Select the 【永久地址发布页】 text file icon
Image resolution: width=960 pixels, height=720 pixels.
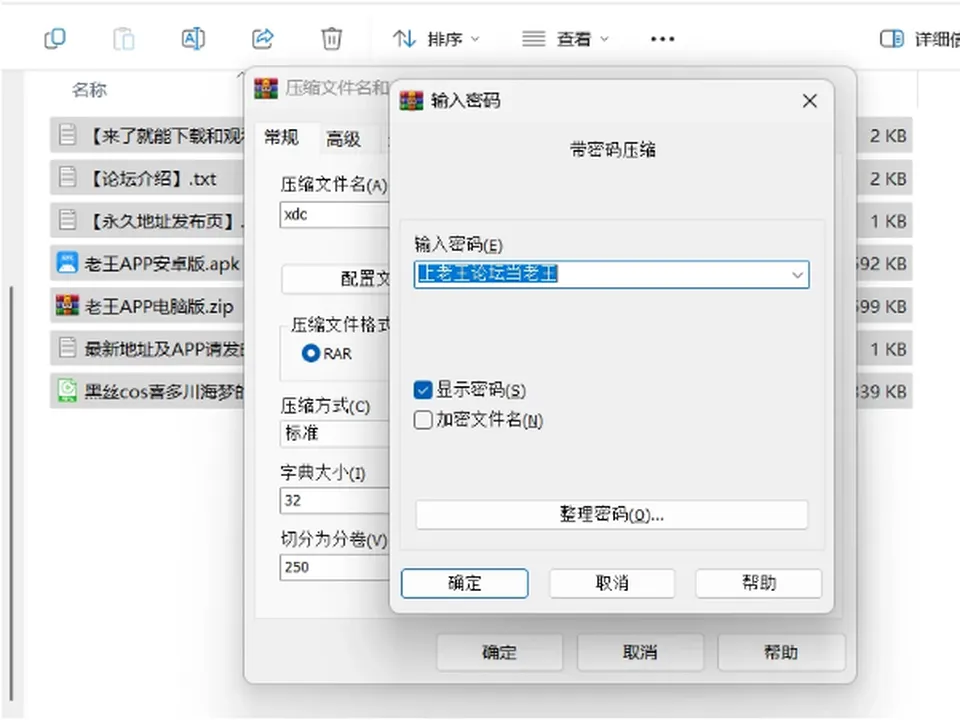(x=67, y=220)
